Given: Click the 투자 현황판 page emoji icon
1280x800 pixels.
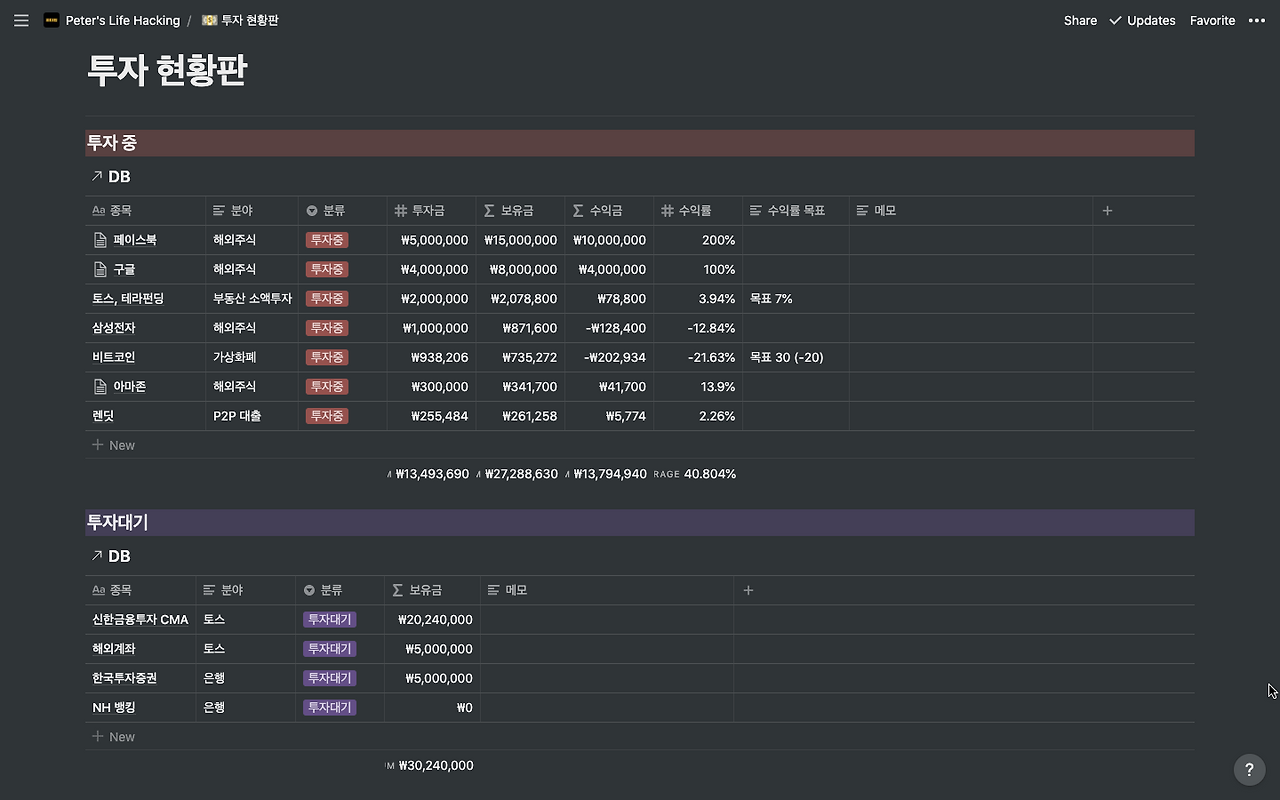Looking at the screenshot, I should [209, 20].
